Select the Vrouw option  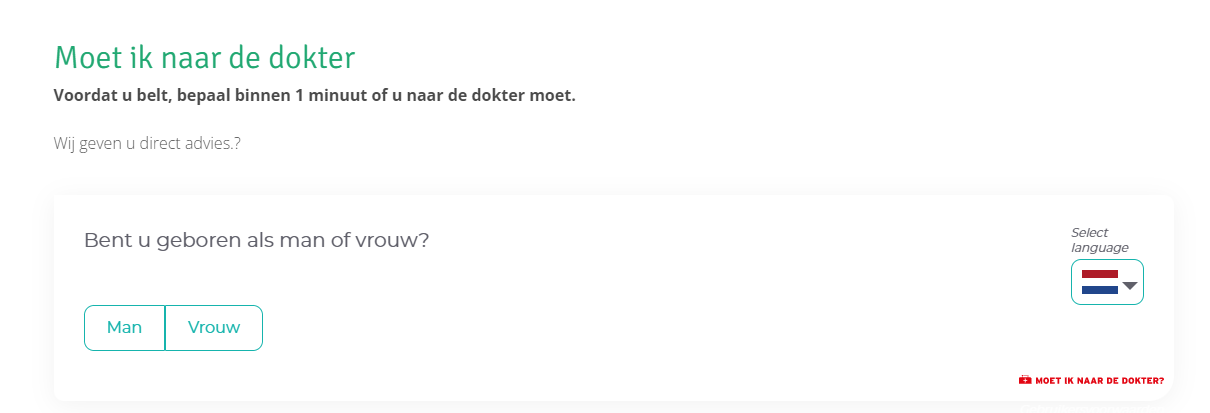pyautogui.click(x=214, y=328)
